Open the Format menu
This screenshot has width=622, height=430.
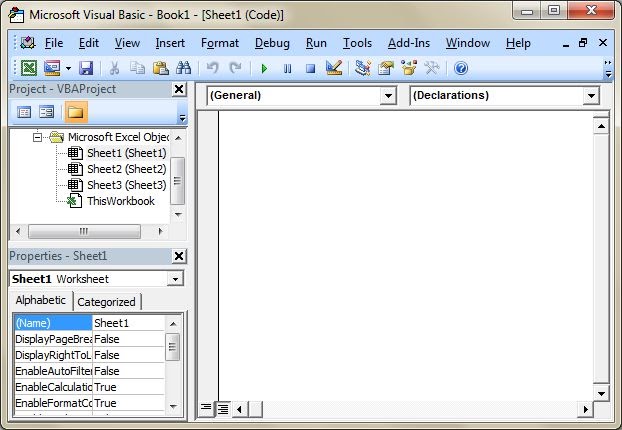220,43
